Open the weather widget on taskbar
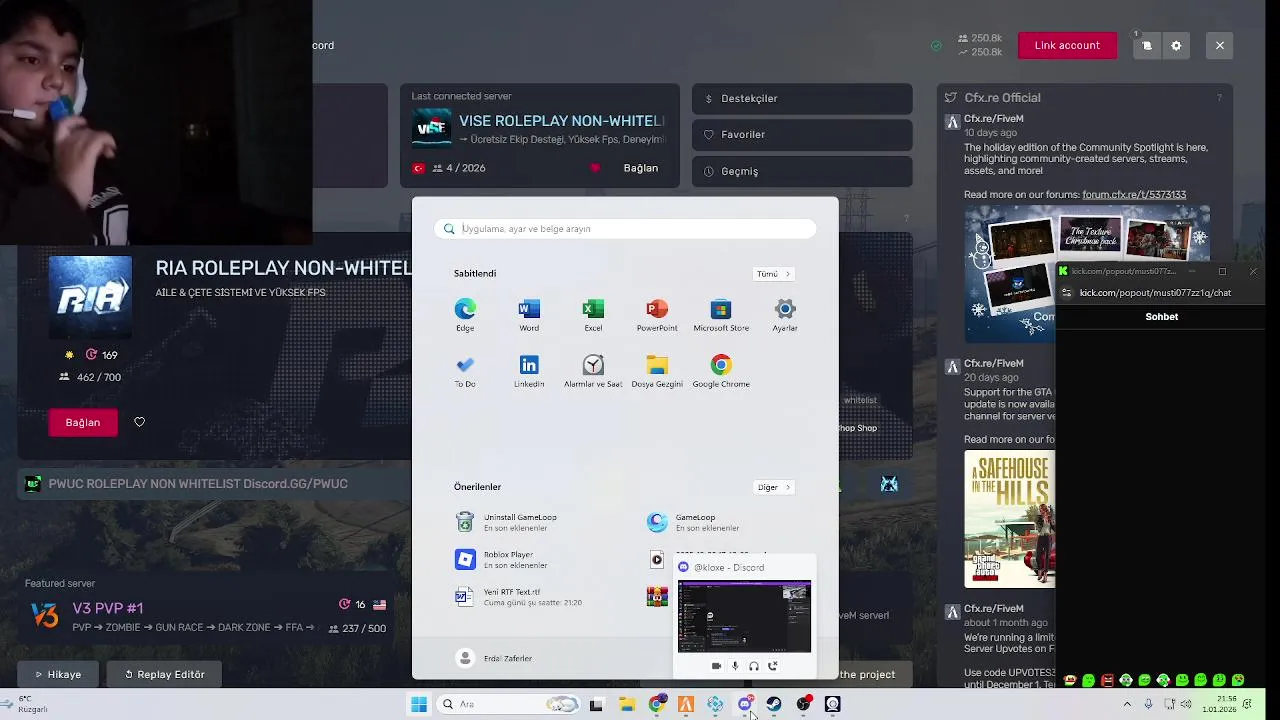 26,704
